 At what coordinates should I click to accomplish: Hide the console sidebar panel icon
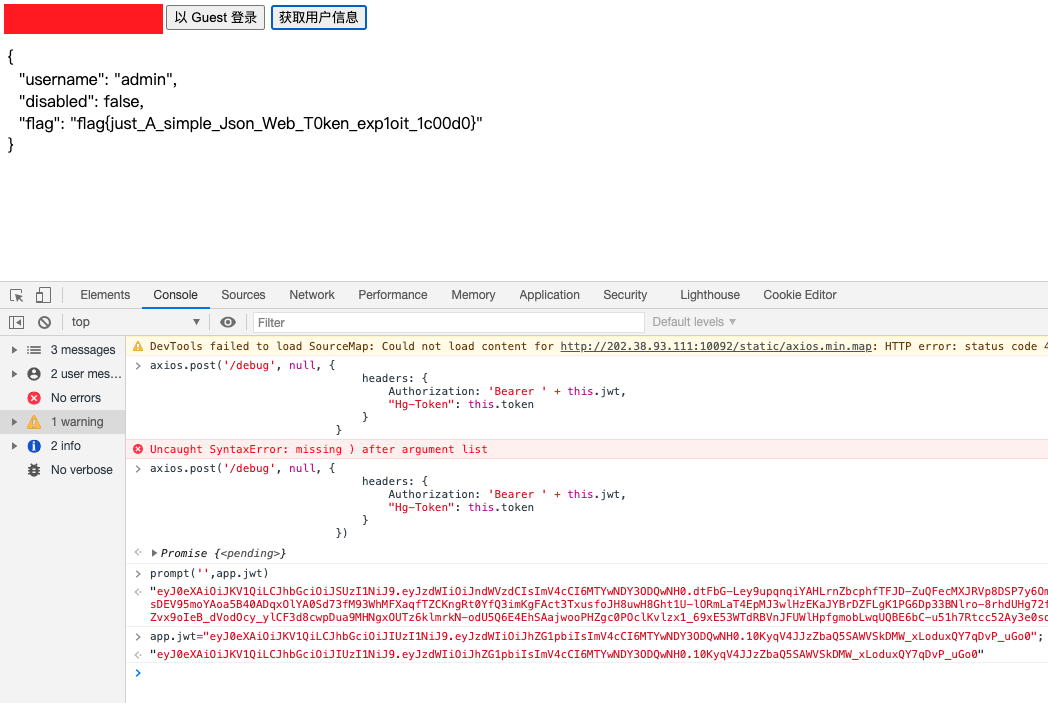pyautogui.click(x=17, y=322)
